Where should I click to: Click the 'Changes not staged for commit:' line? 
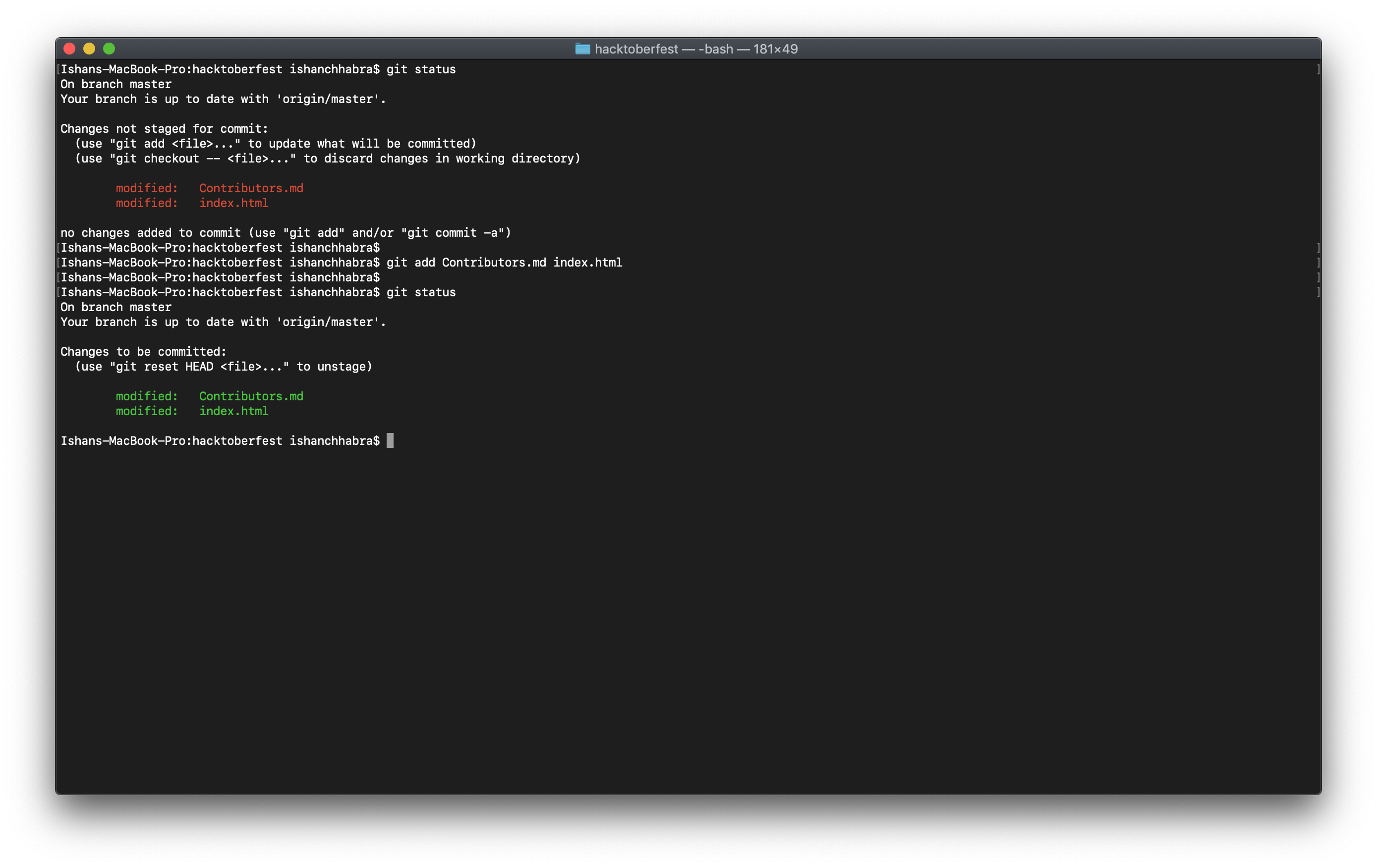164,129
